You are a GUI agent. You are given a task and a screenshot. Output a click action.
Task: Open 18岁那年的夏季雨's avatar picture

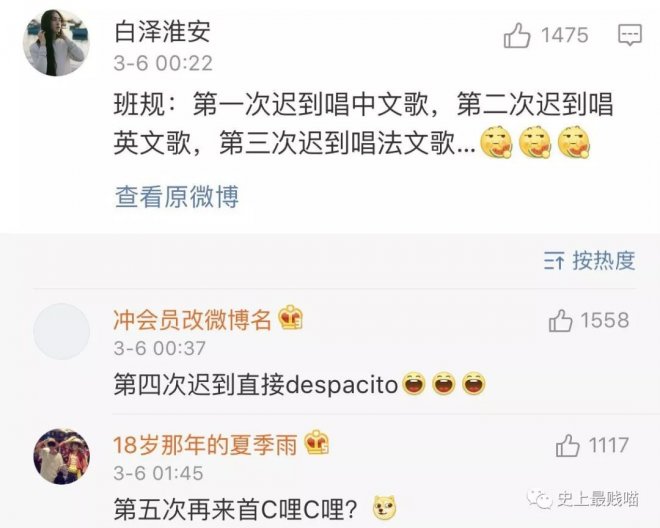(61, 456)
